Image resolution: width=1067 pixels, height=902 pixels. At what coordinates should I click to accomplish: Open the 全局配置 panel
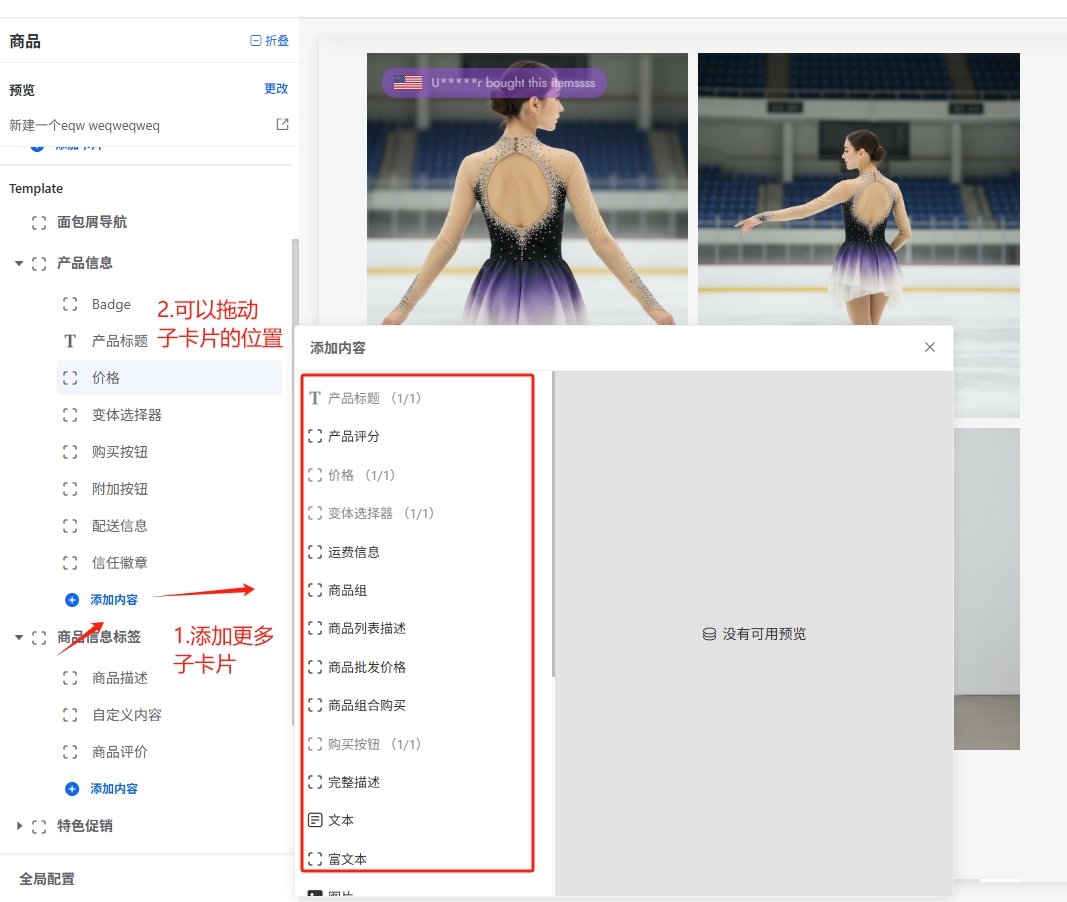point(47,879)
